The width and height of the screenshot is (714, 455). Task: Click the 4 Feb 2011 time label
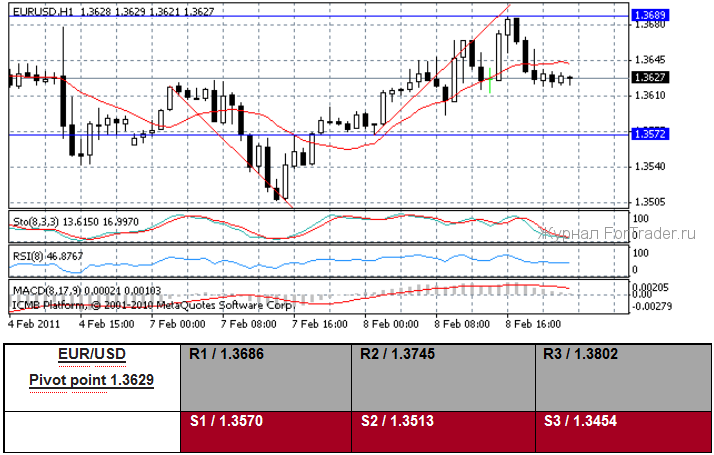coord(32,323)
